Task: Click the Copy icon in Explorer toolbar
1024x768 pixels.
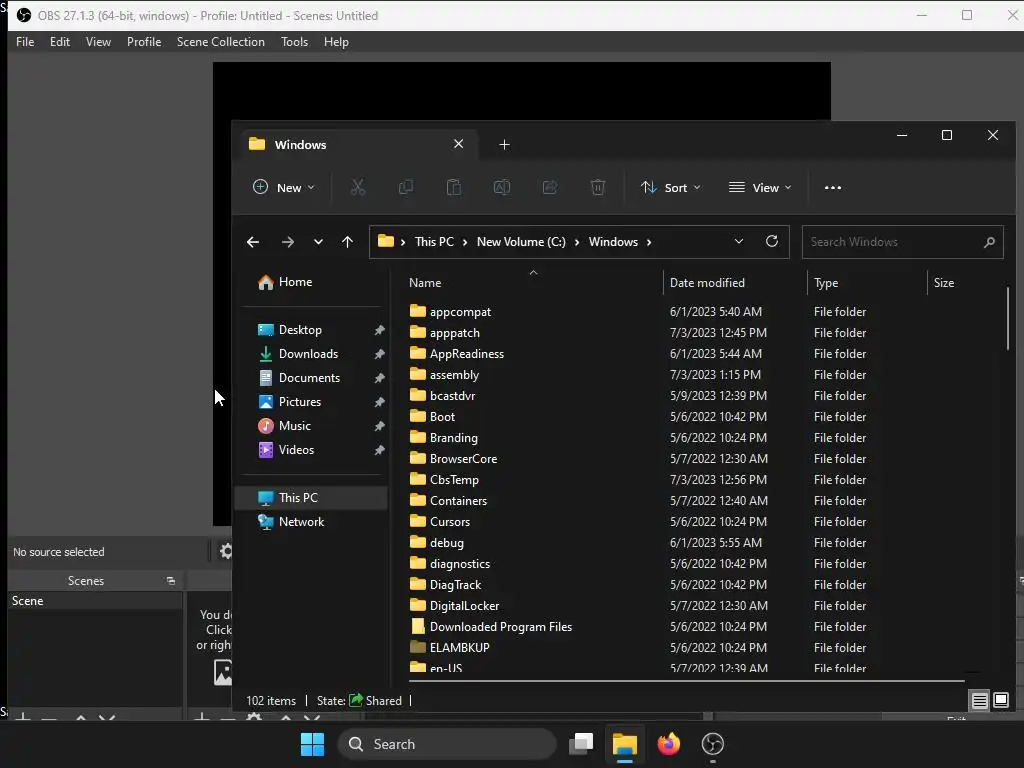Action: (406, 187)
